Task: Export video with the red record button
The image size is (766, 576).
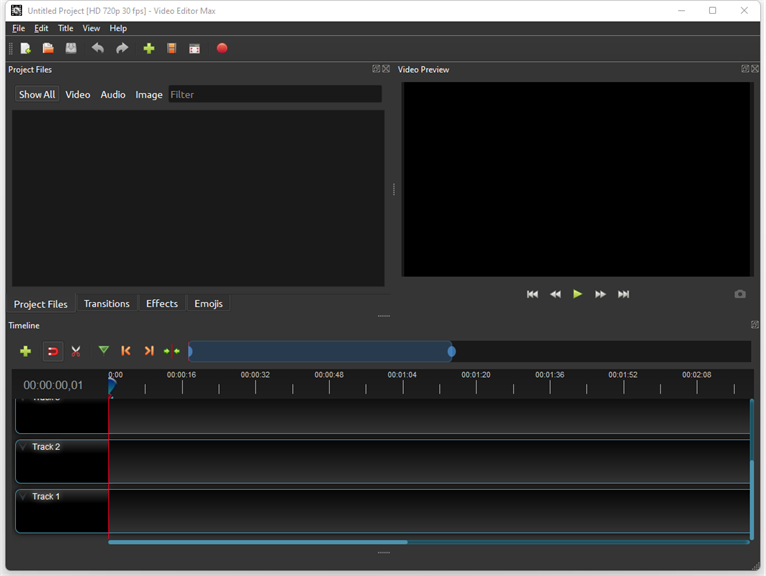Action: (222, 48)
